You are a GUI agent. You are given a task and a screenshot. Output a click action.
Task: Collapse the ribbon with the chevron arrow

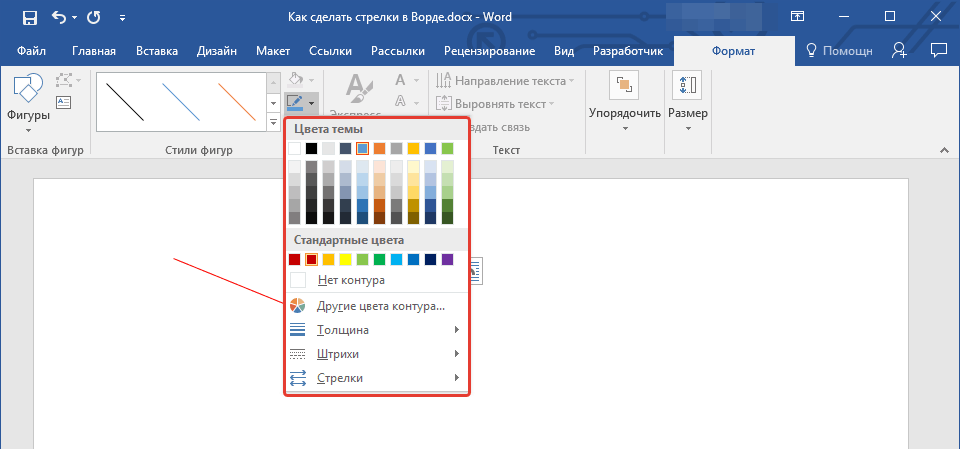pyautogui.click(x=943, y=149)
